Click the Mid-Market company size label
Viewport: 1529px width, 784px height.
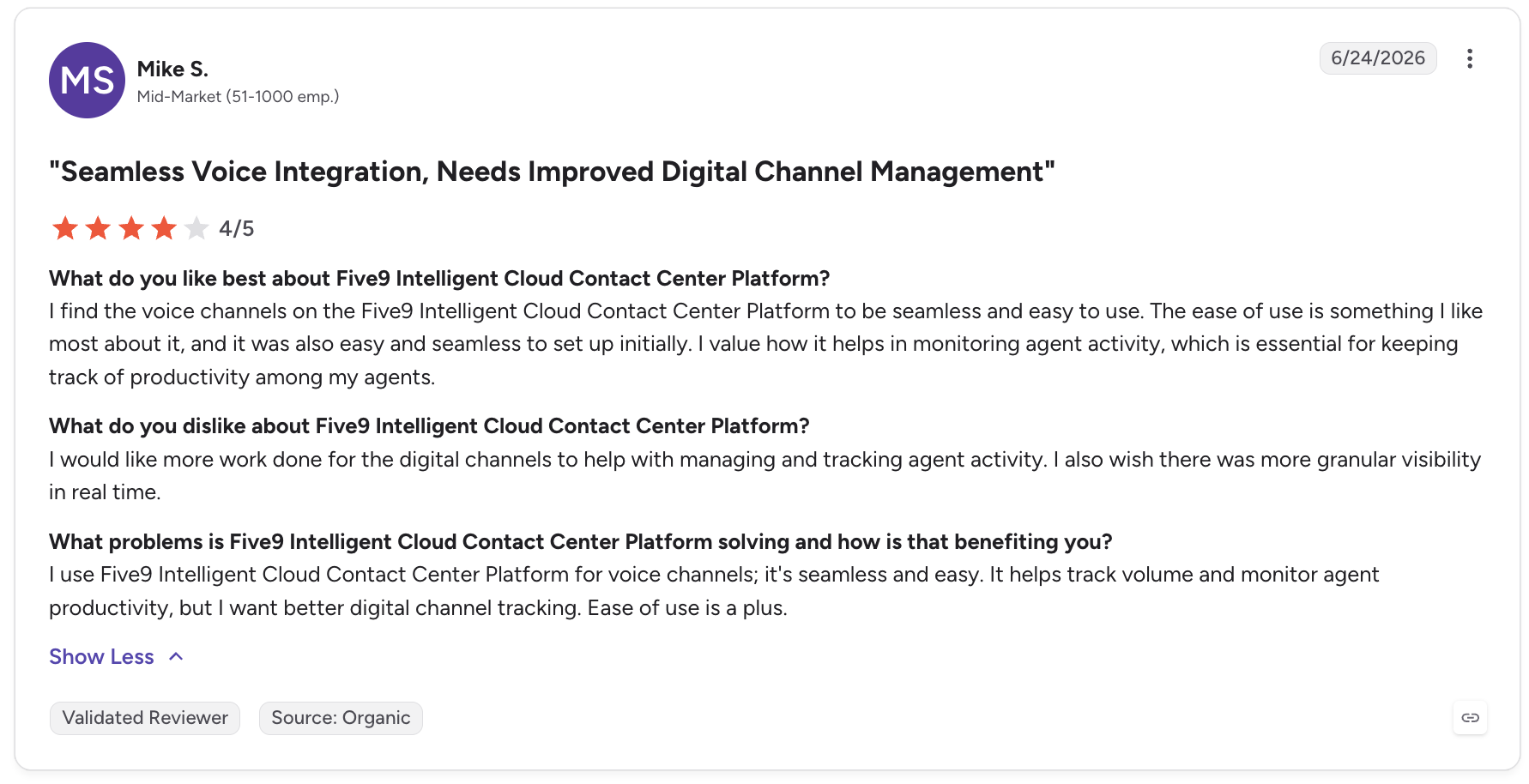coord(238,97)
